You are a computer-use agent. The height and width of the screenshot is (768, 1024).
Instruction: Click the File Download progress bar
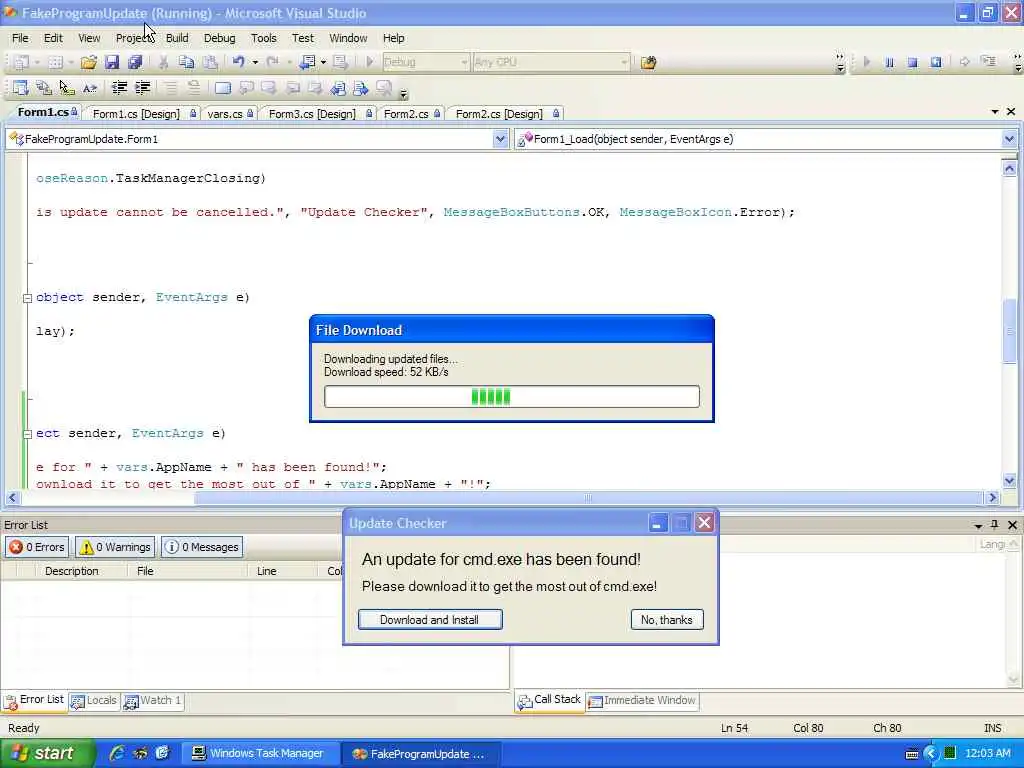click(511, 396)
